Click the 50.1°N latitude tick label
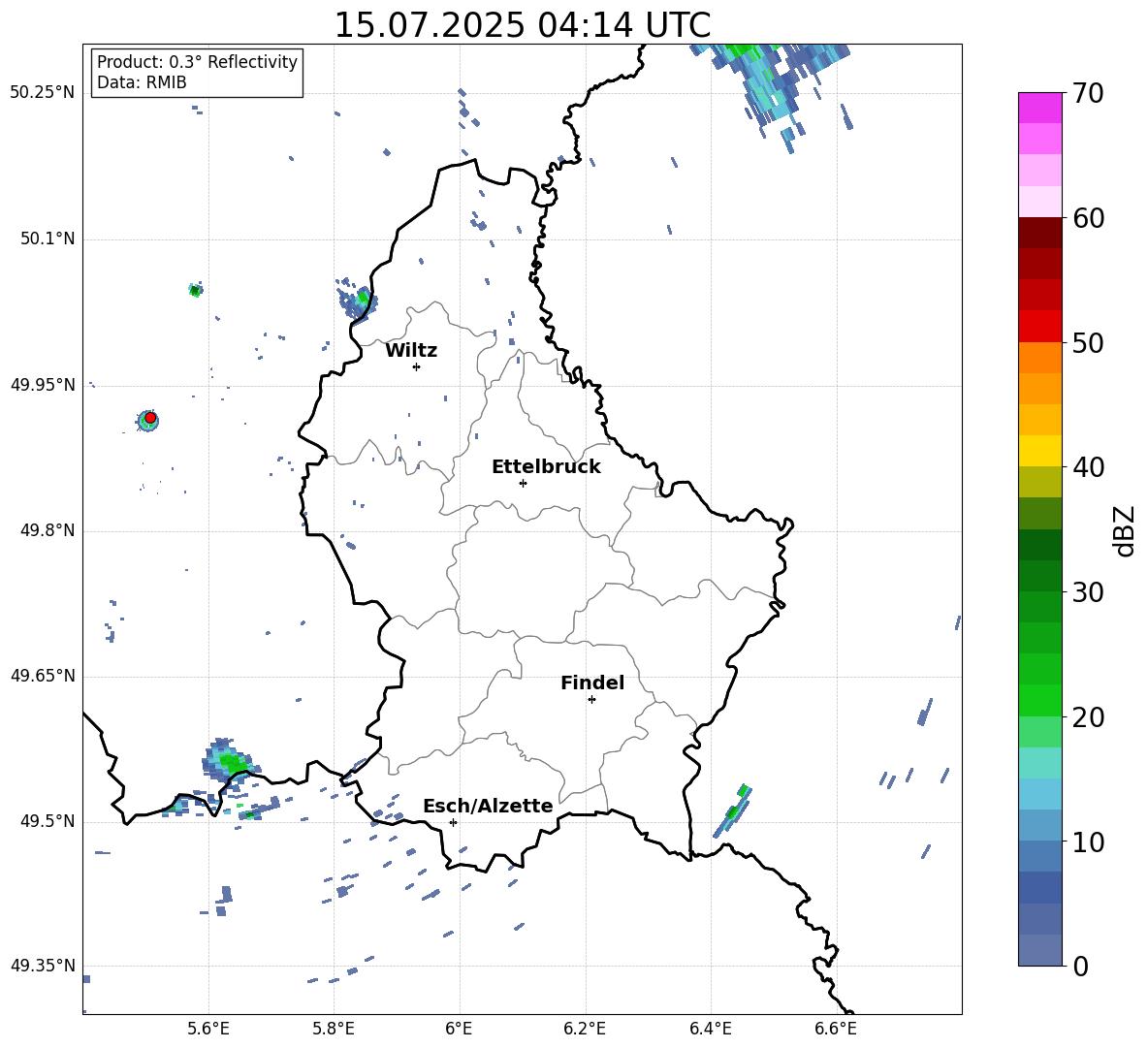Image resolution: width=1148 pixels, height=1048 pixels. click(x=47, y=238)
